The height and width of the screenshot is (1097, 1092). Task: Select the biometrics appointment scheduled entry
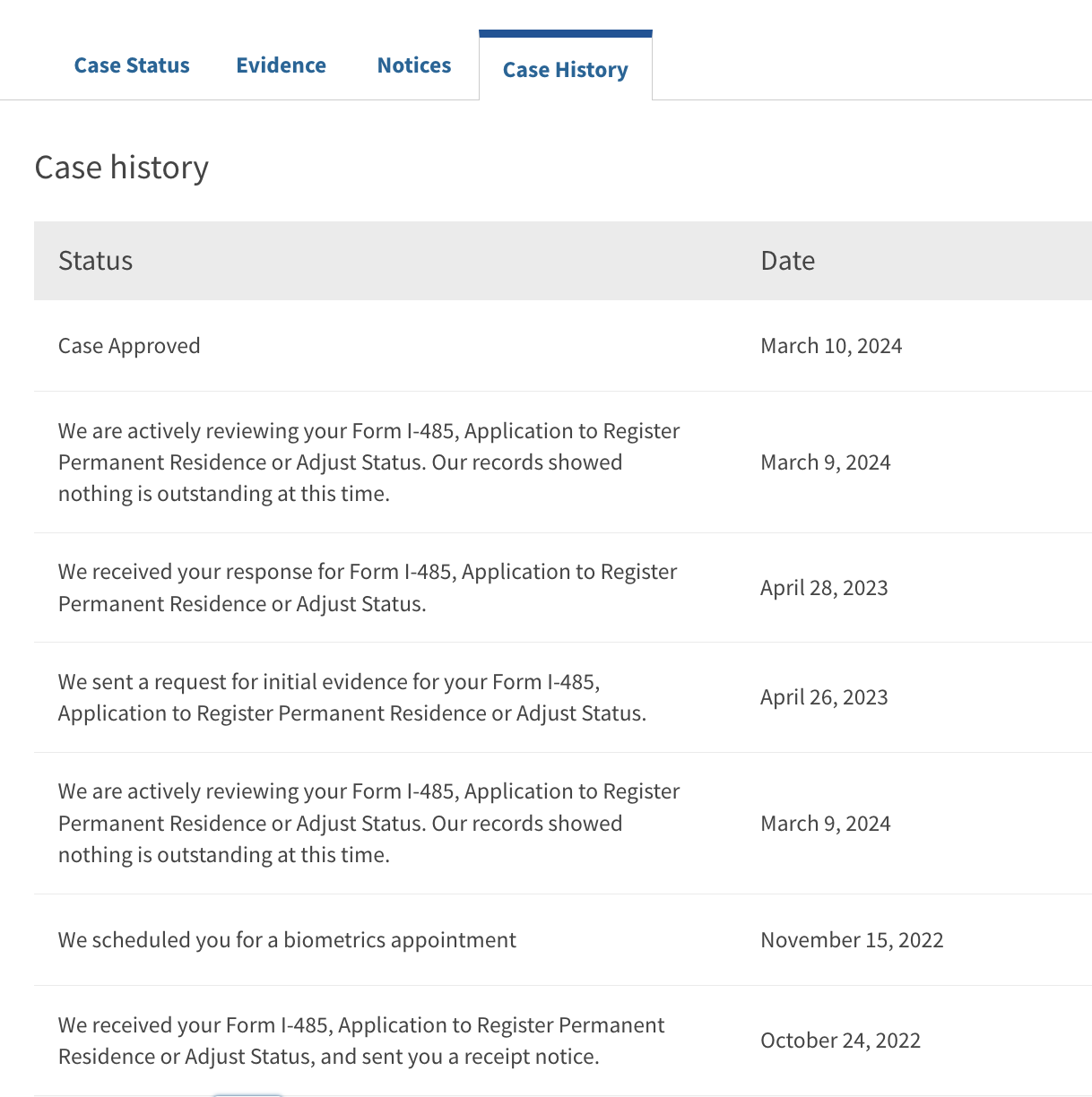pos(287,940)
